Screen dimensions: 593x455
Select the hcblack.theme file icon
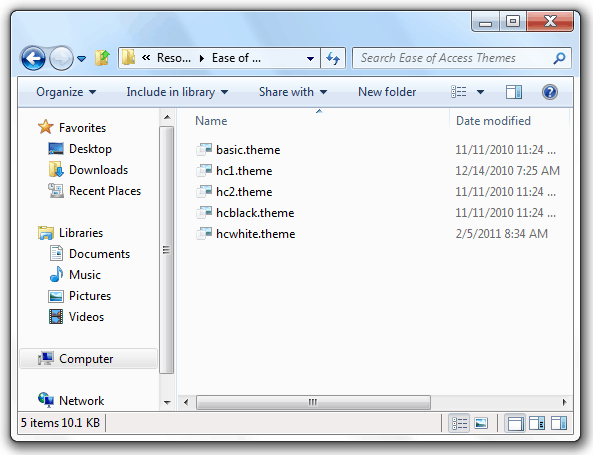point(204,213)
